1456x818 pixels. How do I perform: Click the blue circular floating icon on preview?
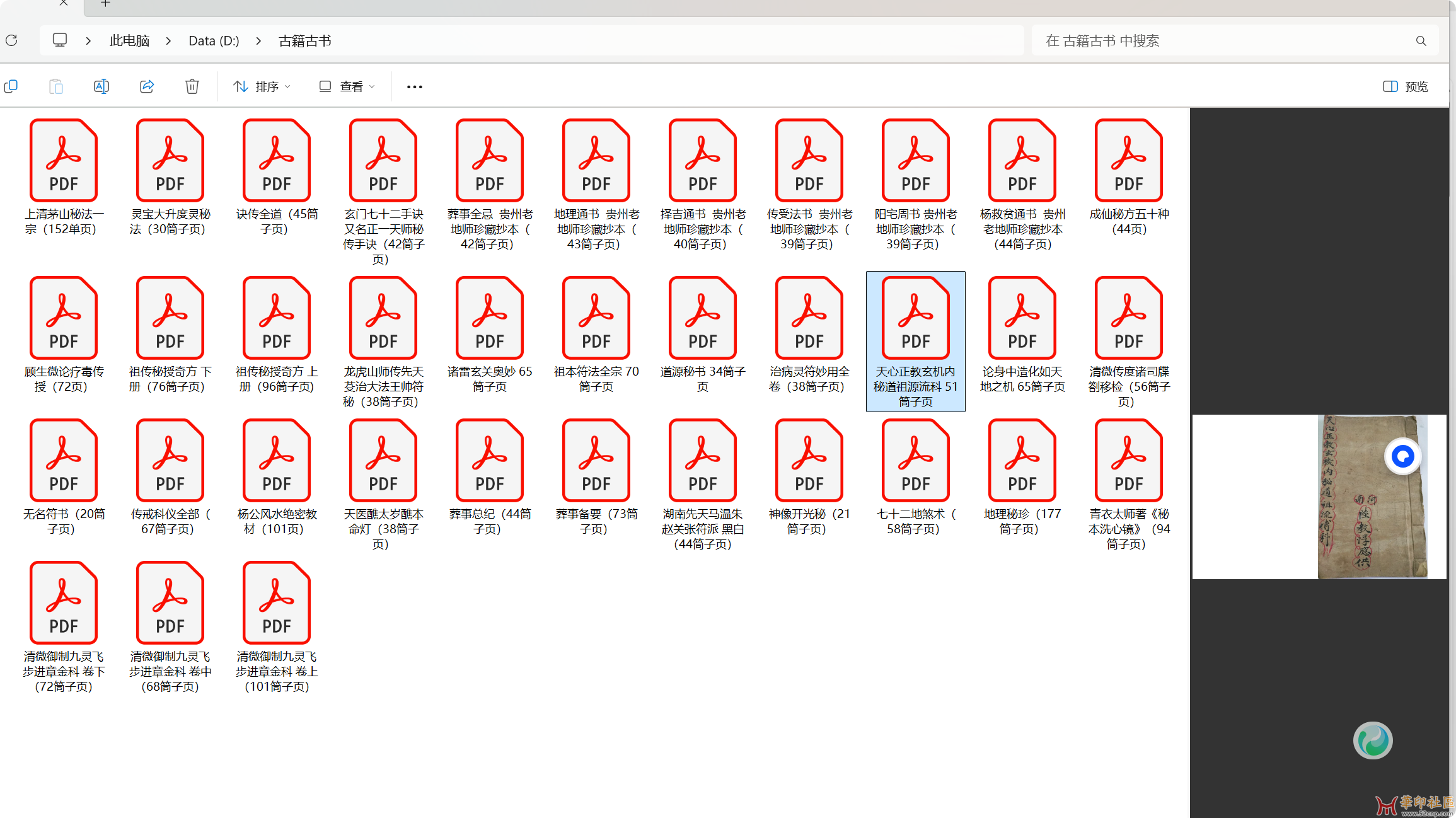point(1402,456)
